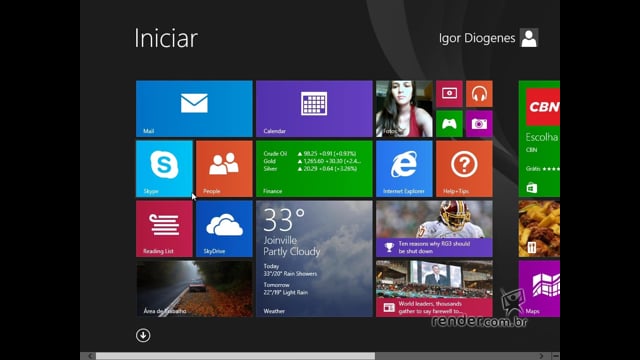
Task: Click the horizontal scrollbar thumb
Action: tap(235, 356)
